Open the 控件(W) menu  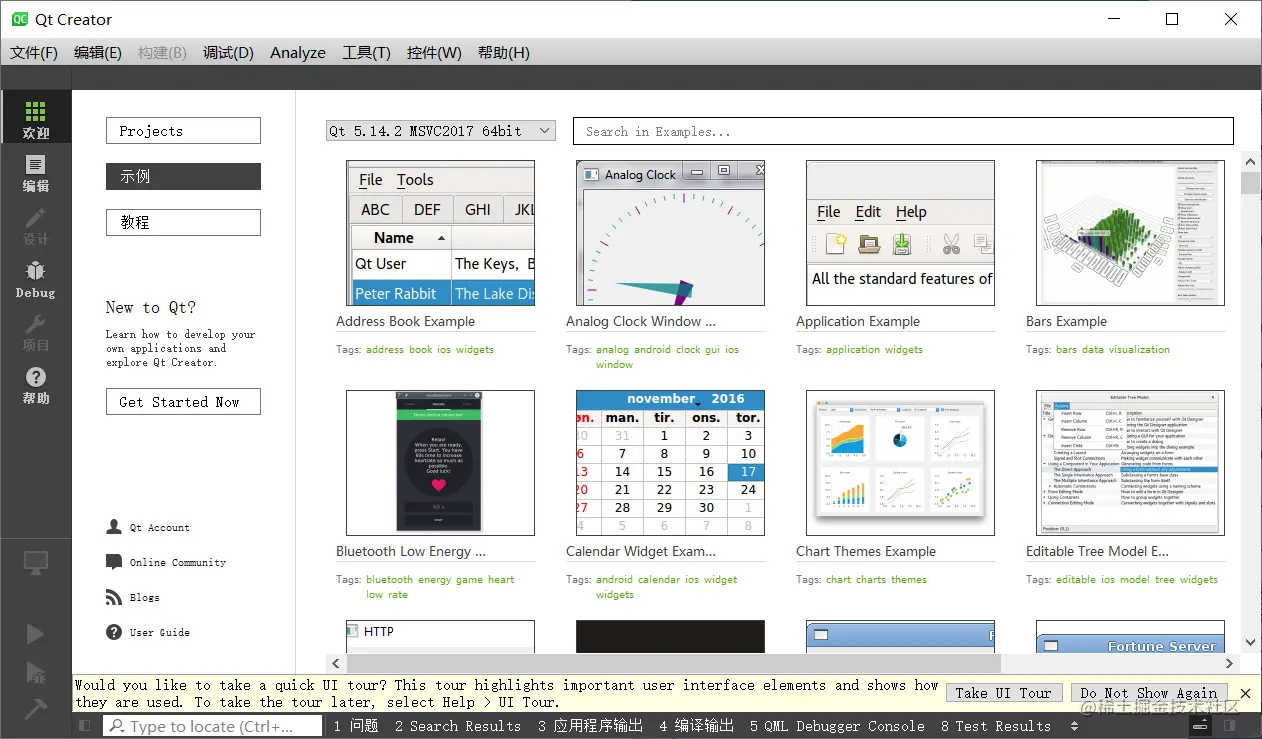434,53
